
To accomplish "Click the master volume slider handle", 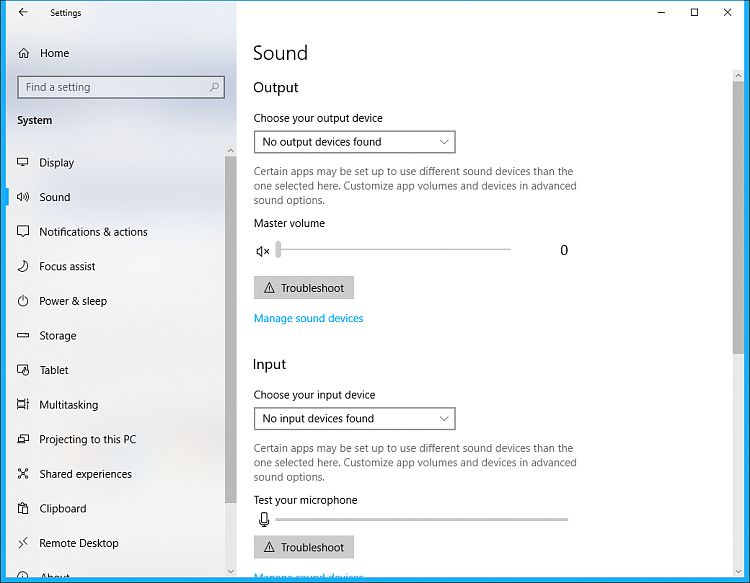I will [x=278, y=249].
